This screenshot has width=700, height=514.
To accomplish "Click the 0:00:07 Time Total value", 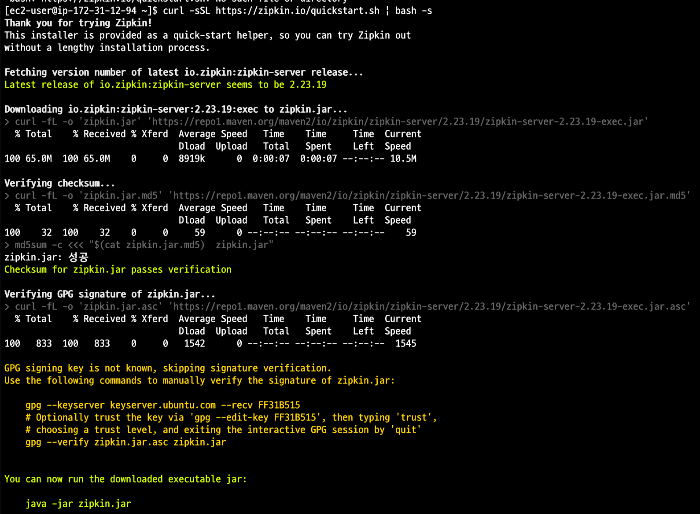I will (271, 159).
